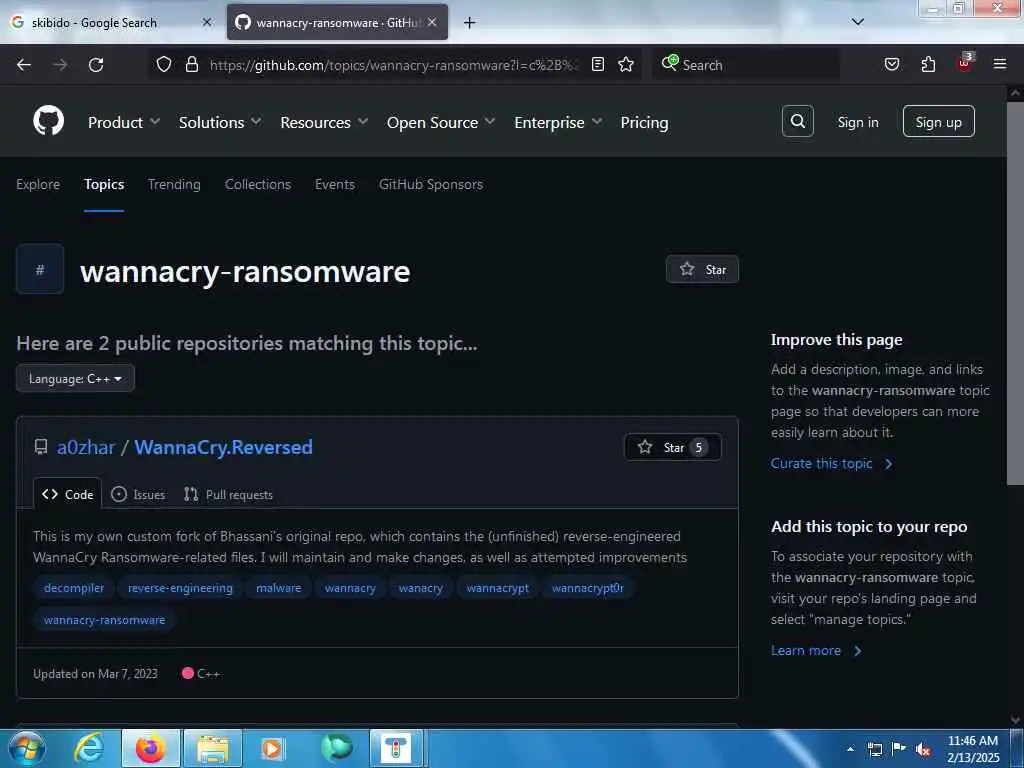Click the green round taskbar app icon

pyautogui.click(x=336, y=748)
